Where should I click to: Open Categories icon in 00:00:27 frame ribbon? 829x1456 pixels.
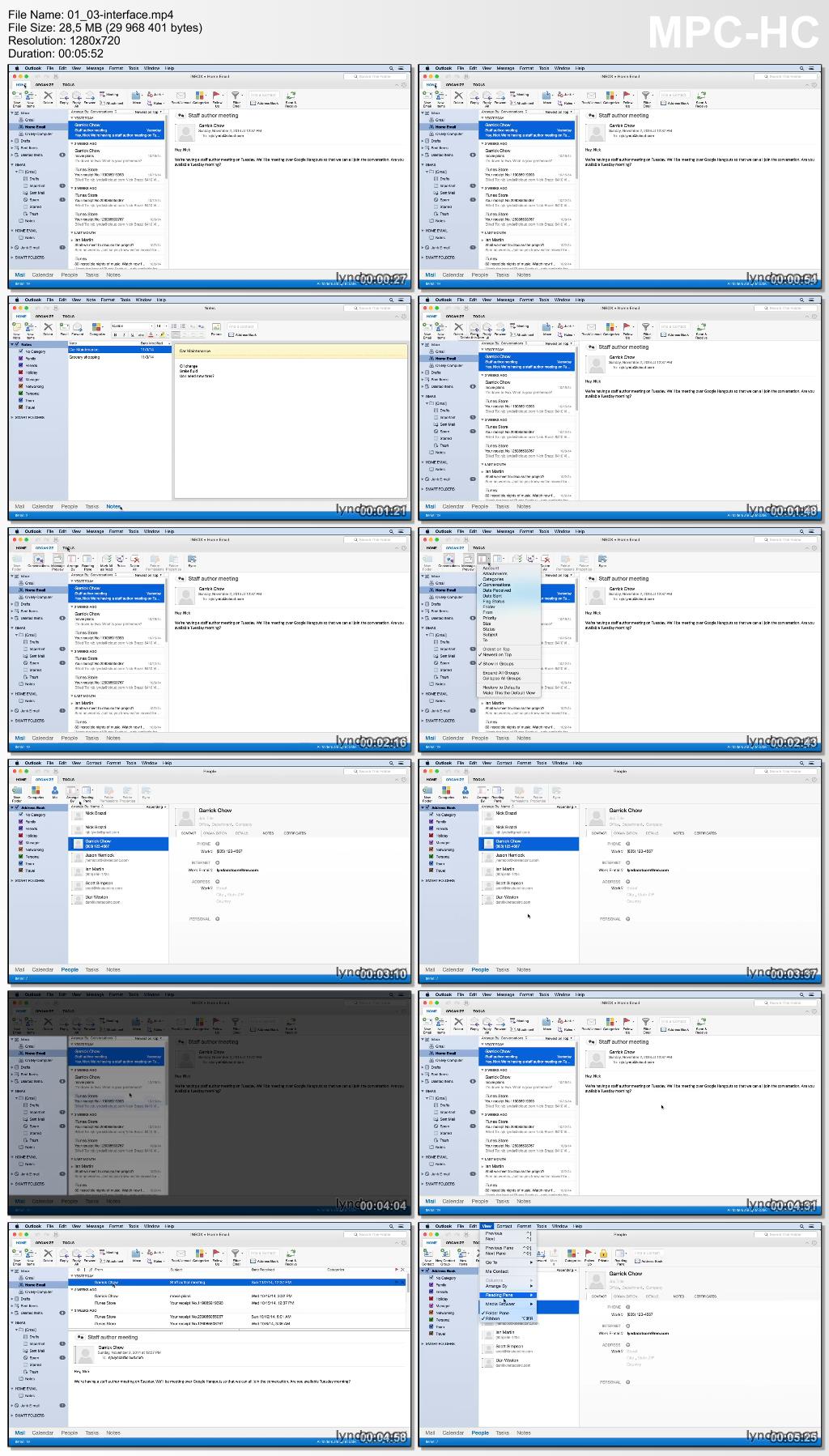(x=200, y=96)
